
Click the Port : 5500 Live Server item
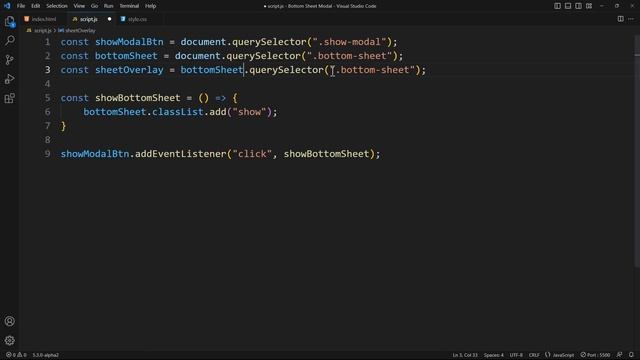[x=596, y=355]
